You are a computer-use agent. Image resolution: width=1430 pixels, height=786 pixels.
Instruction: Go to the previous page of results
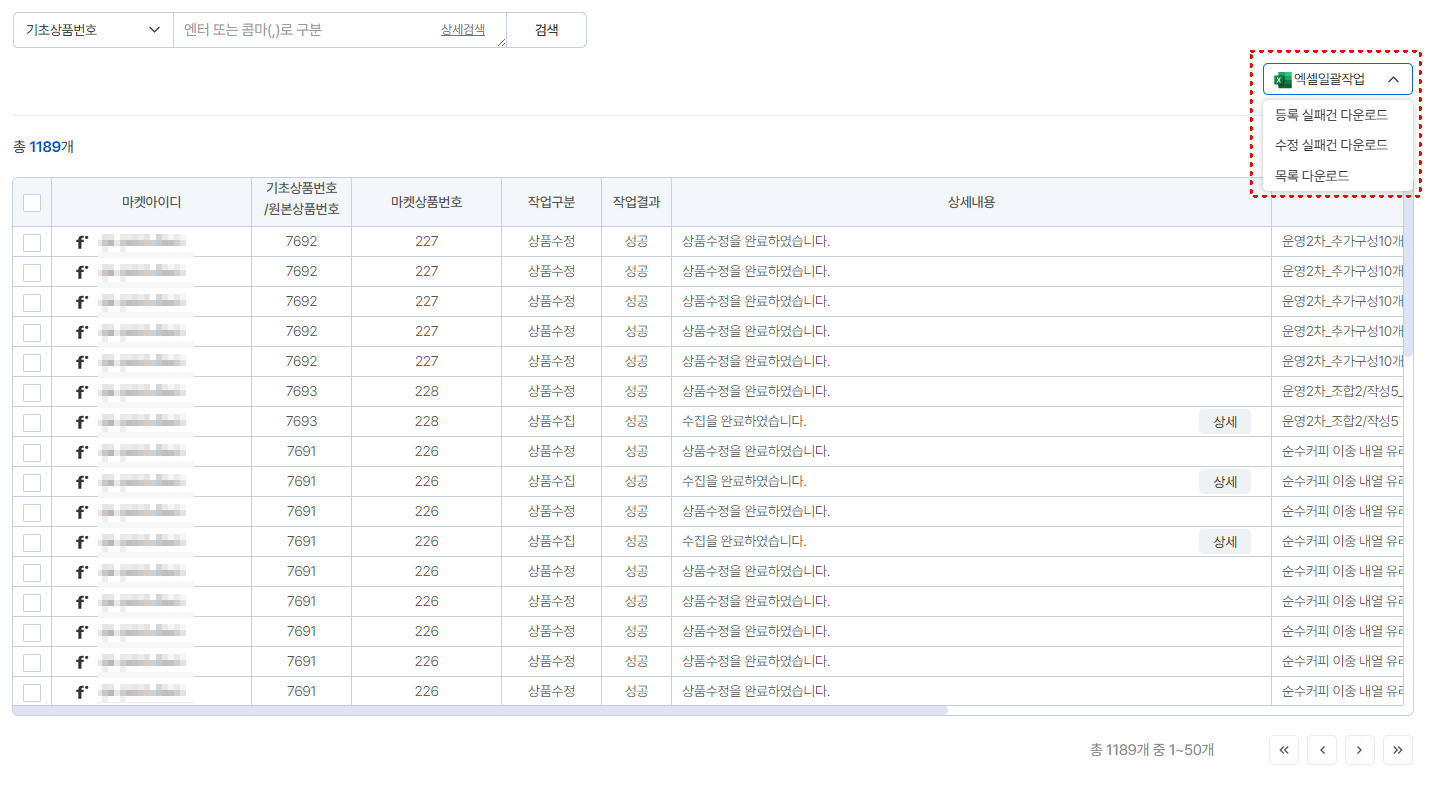click(x=1322, y=750)
